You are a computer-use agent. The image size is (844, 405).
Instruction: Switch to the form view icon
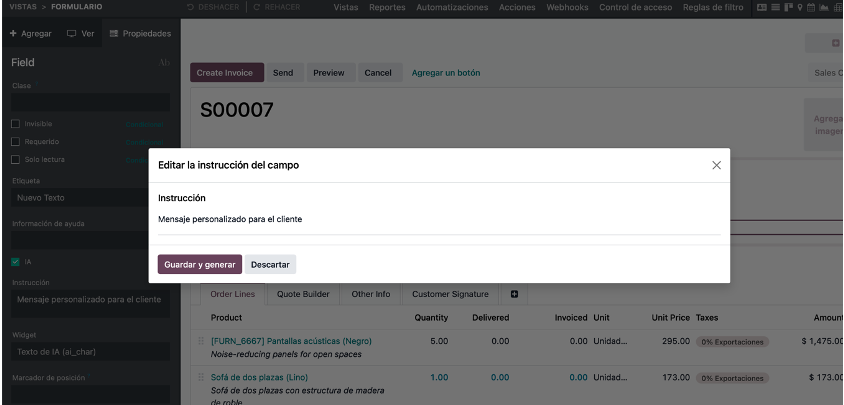[x=762, y=8]
